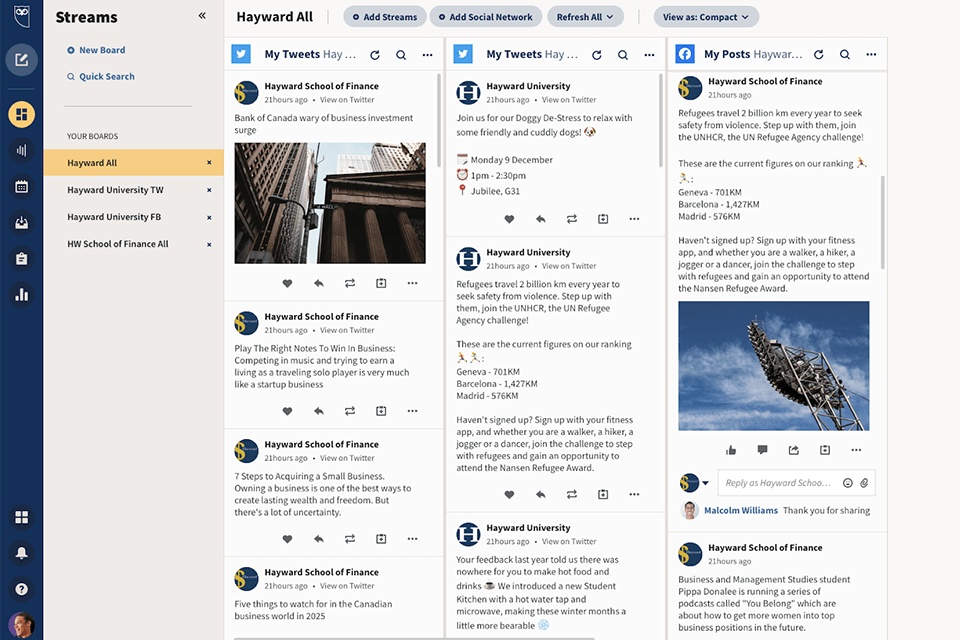Open Refresh All dropdown

(x=585, y=17)
